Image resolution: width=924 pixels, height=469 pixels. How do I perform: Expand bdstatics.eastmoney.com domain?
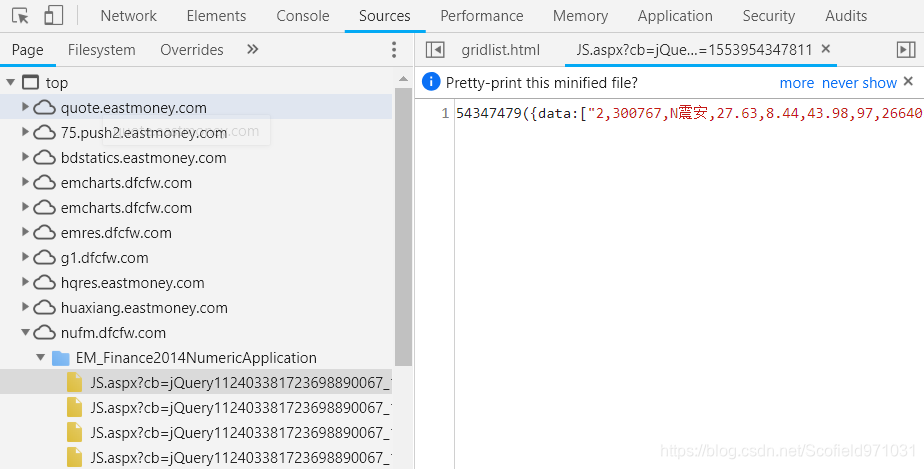(x=25, y=157)
